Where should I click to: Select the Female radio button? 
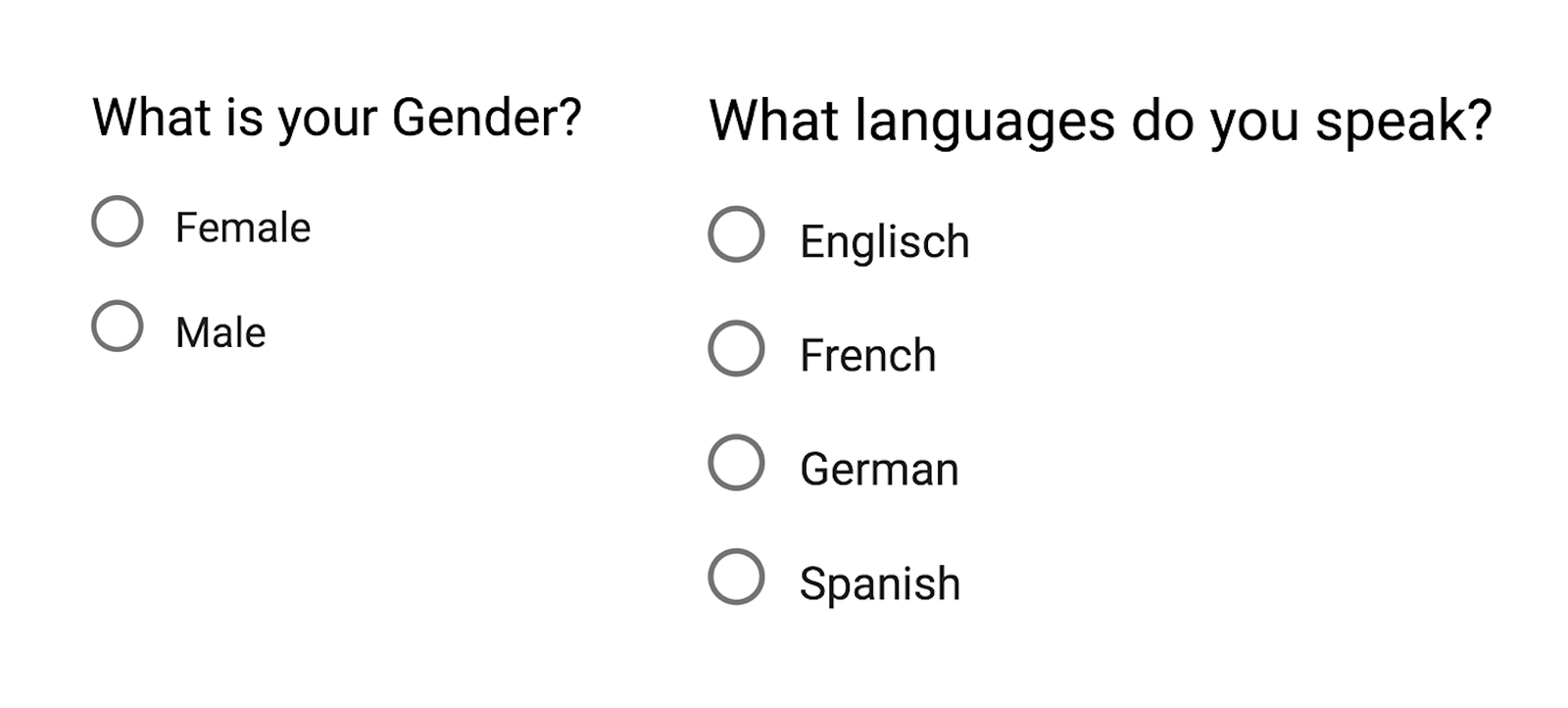click(118, 222)
